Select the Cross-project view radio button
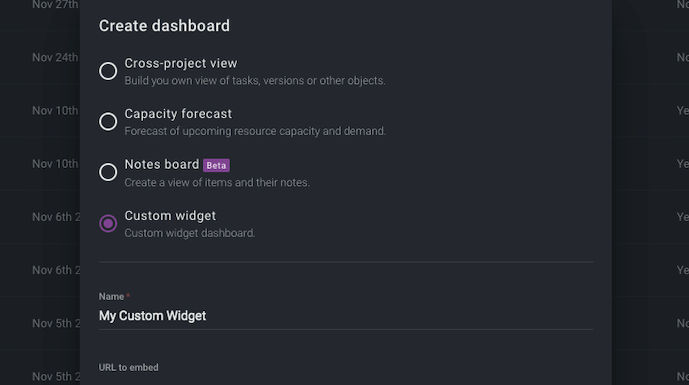This screenshot has height=385, width=689. pos(108,71)
